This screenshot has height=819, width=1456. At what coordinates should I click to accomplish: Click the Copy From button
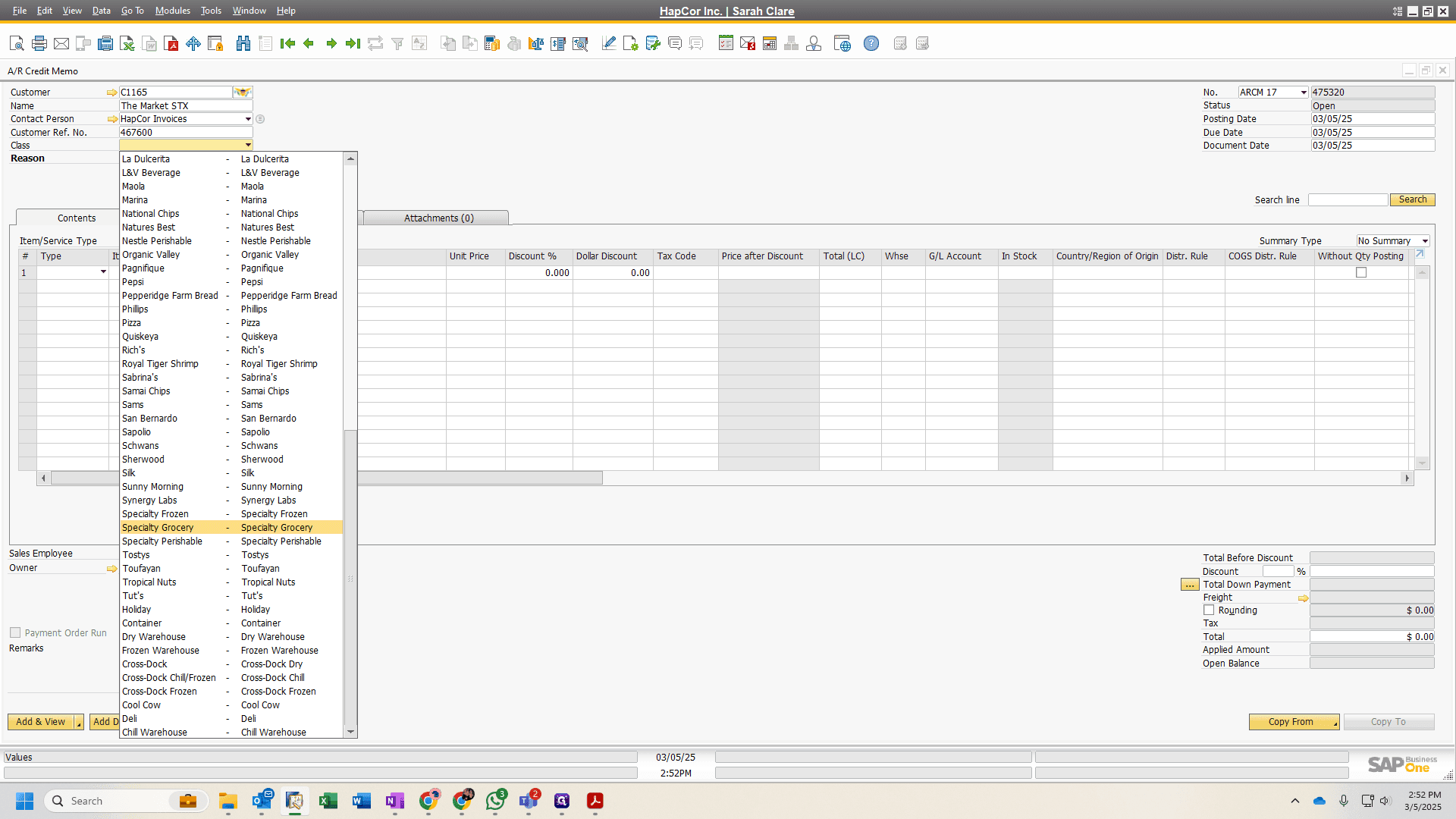(1291, 722)
